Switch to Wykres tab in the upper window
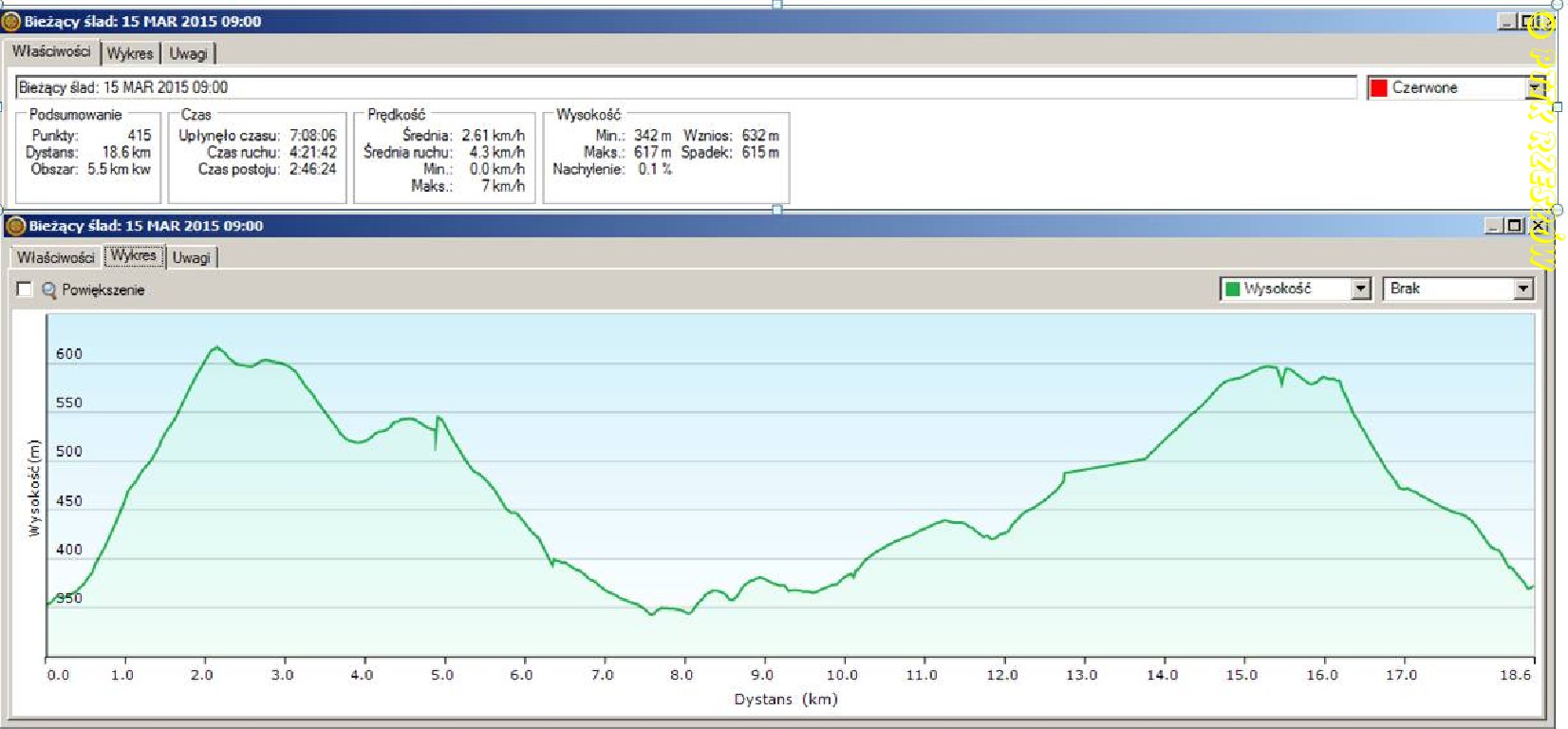Screen dimensions: 1568x729 tap(130, 53)
